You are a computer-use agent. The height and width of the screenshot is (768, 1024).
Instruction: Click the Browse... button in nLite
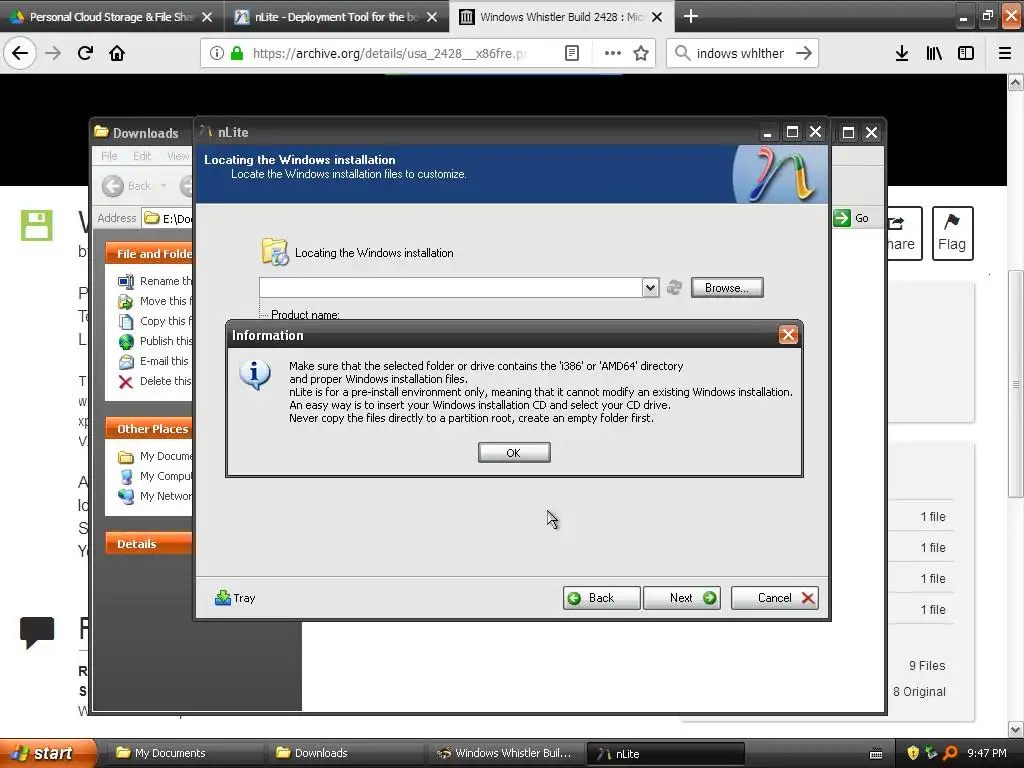(x=727, y=288)
